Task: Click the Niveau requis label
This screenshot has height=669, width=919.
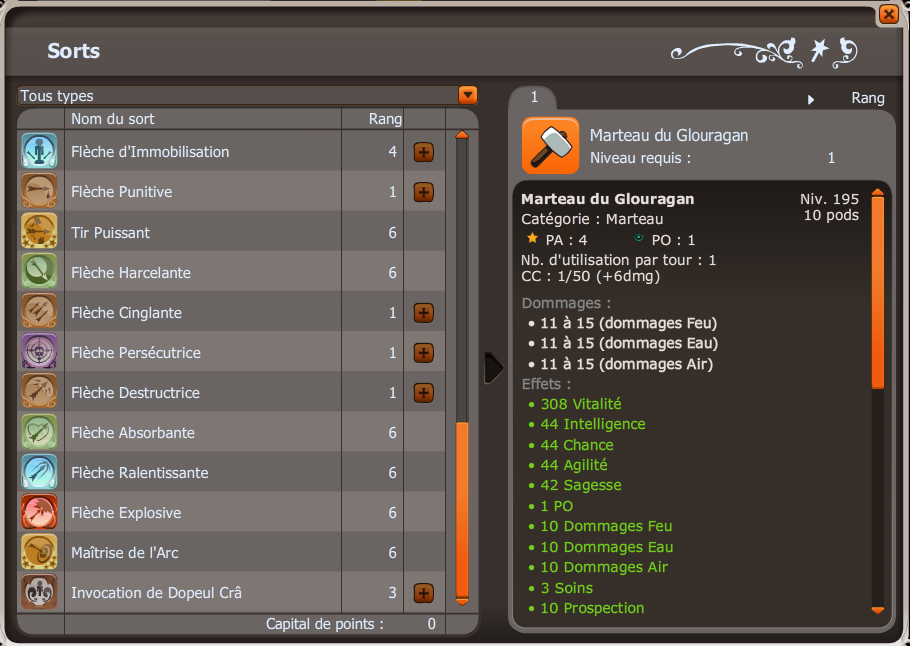Action: 640,158
